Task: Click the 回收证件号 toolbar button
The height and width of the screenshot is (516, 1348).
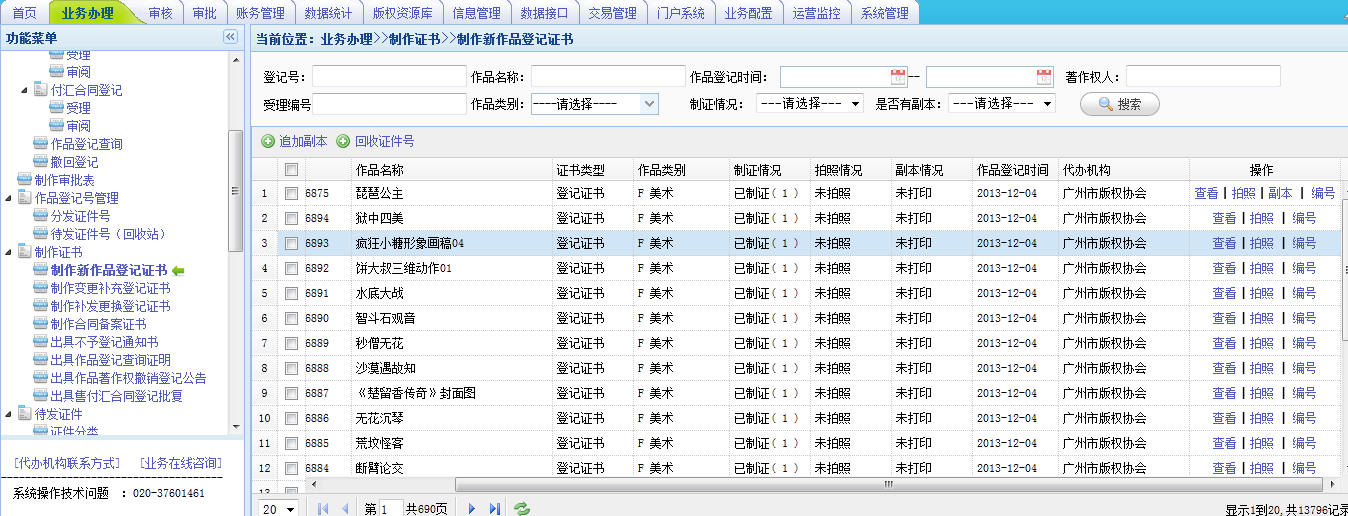Action: click(x=375, y=142)
